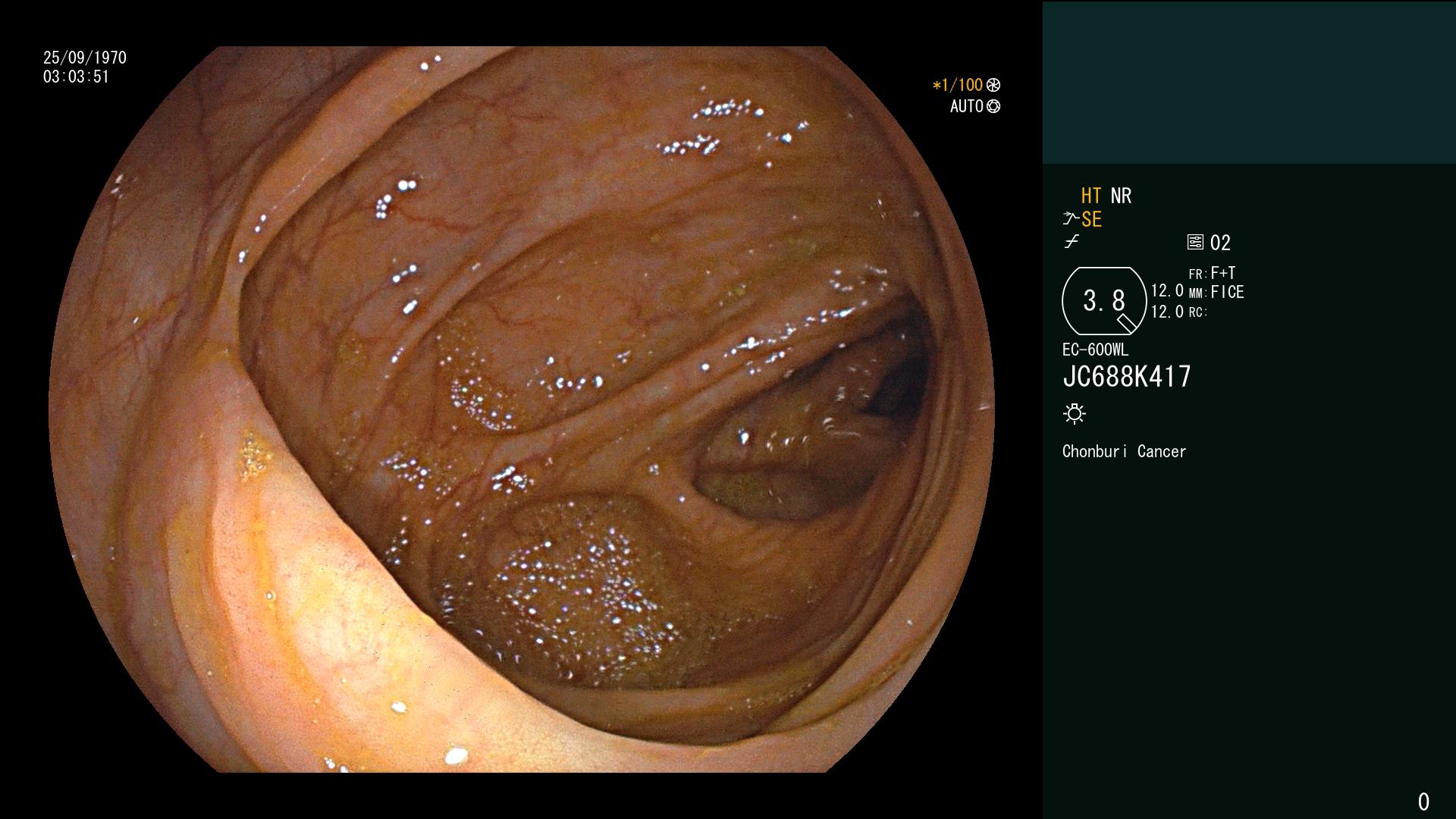This screenshot has height=819, width=1456.
Task: Click the settings sliders icon beside 02
Action: [1195, 242]
